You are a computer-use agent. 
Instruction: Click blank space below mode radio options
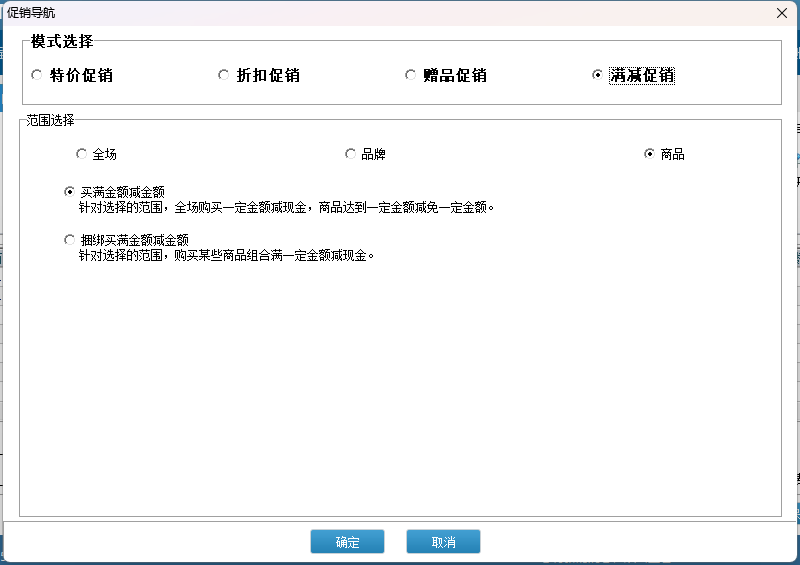click(x=400, y=96)
